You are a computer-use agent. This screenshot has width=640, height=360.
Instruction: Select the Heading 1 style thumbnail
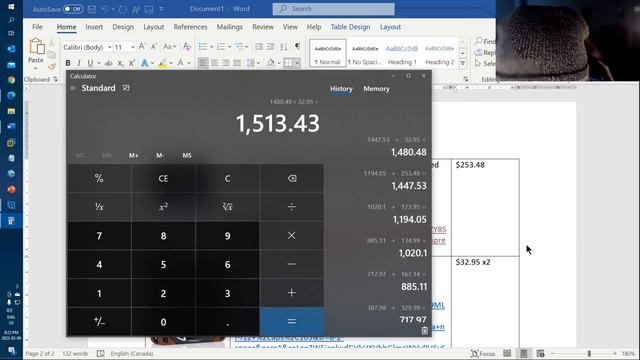[x=402, y=53]
